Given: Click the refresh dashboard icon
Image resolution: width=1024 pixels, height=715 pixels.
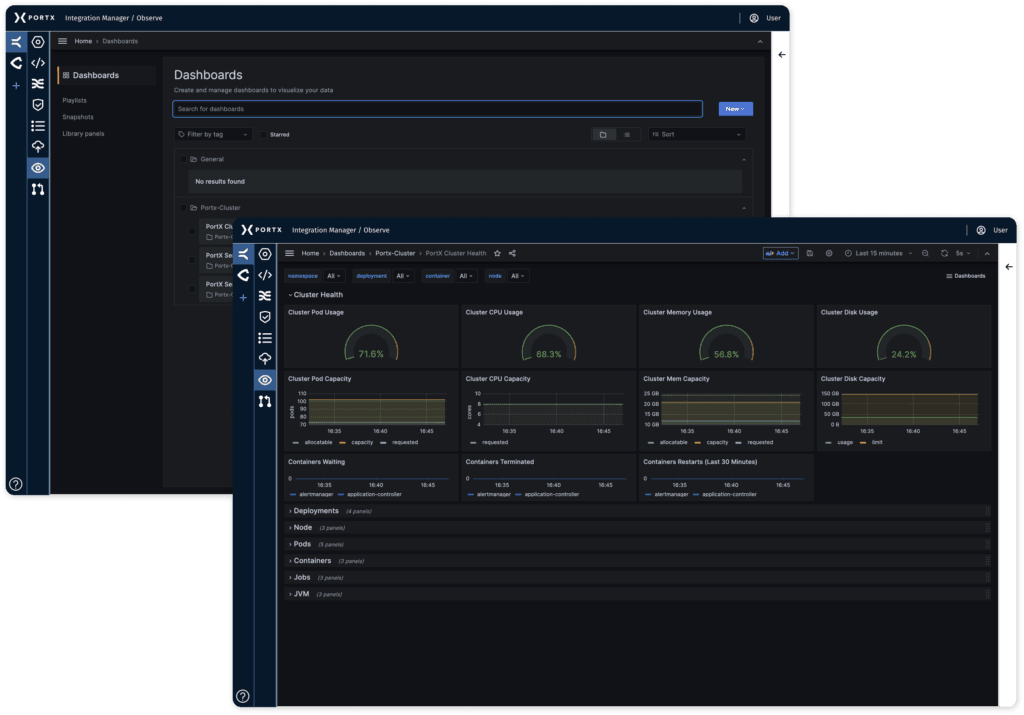Looking at the screenshot, I should pyautogui.click(x=944, y=254).
